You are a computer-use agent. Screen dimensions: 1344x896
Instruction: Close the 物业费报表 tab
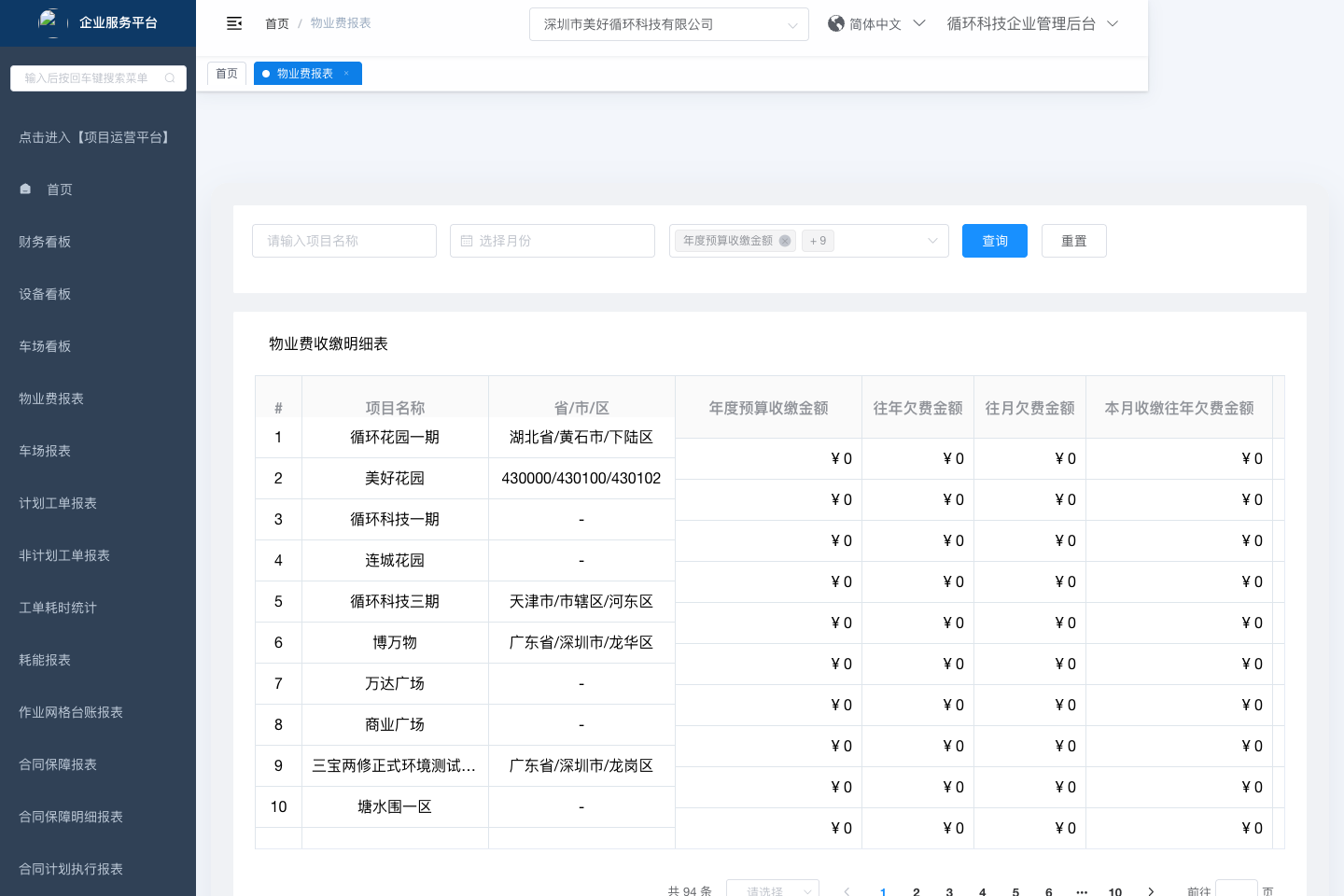pos(346,74)
